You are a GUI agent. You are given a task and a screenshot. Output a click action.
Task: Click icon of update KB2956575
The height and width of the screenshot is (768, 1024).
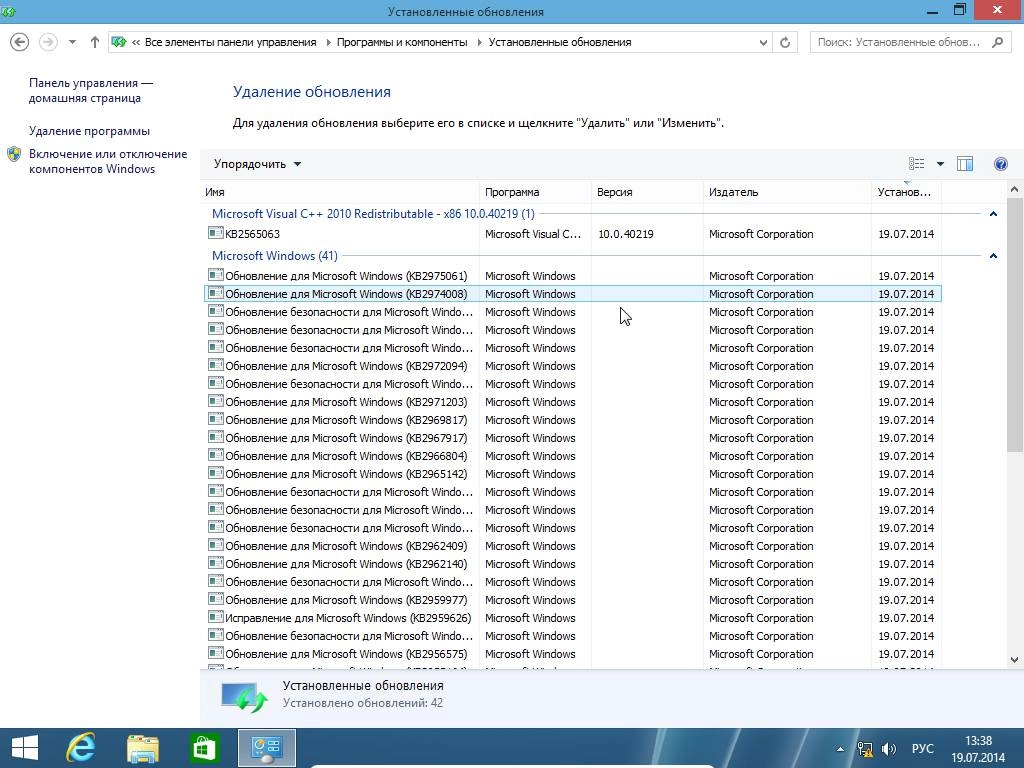[216, 653]
